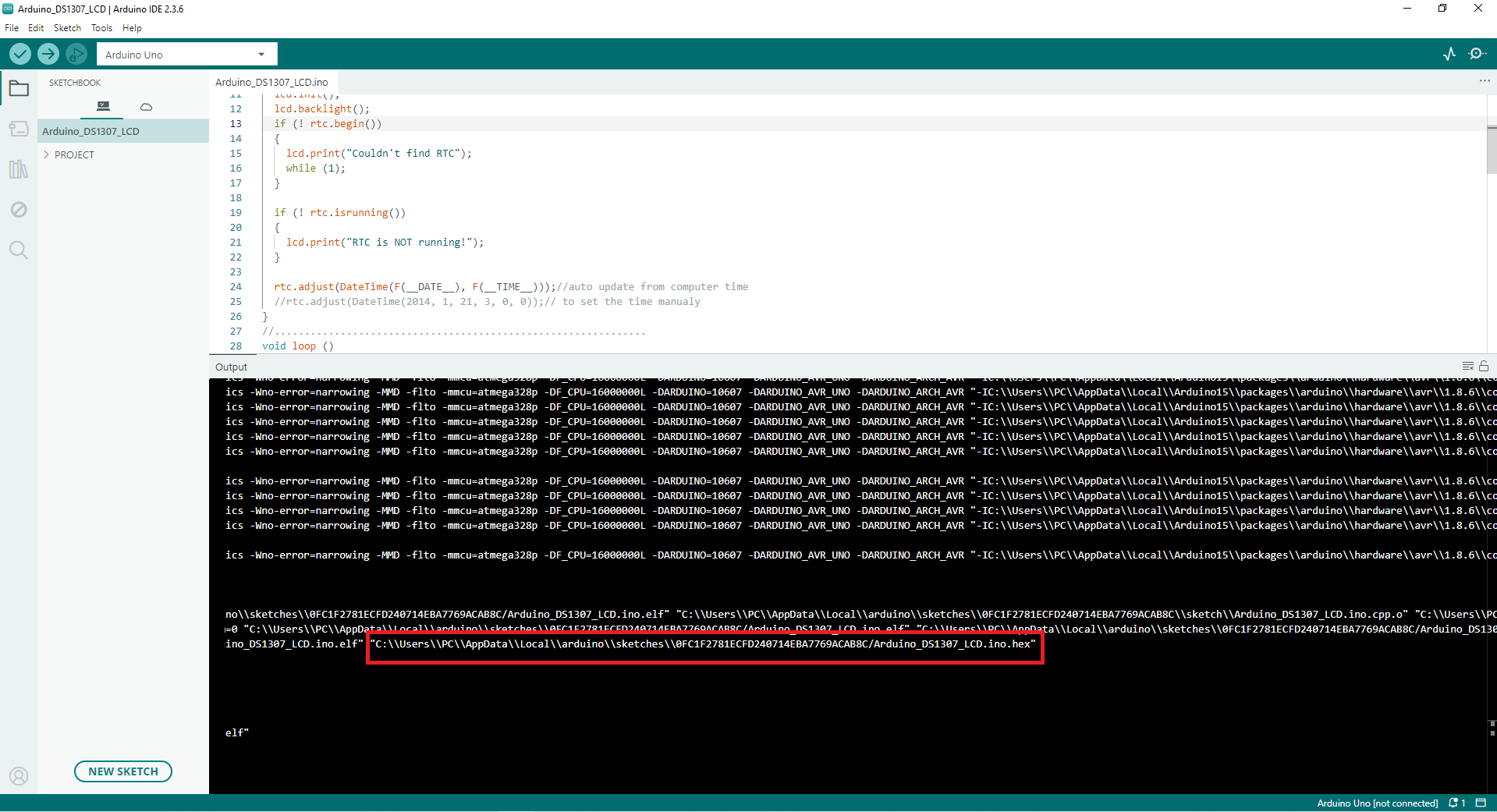The height and width of the screenshot is (812, 1497).
Task: Click the user account profile icon
Action: (x=19, y=776)
